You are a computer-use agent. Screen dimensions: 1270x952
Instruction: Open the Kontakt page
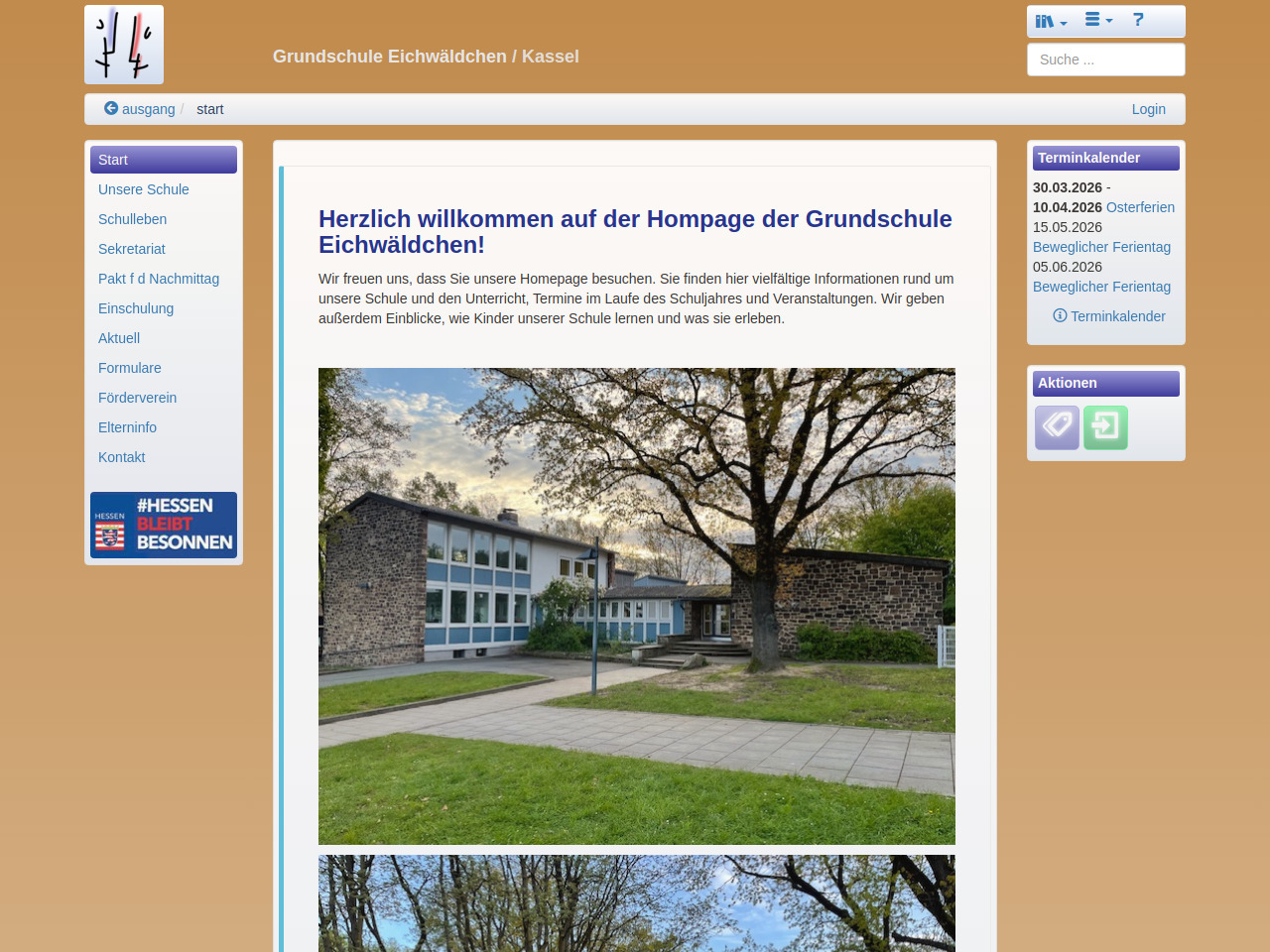122,457
